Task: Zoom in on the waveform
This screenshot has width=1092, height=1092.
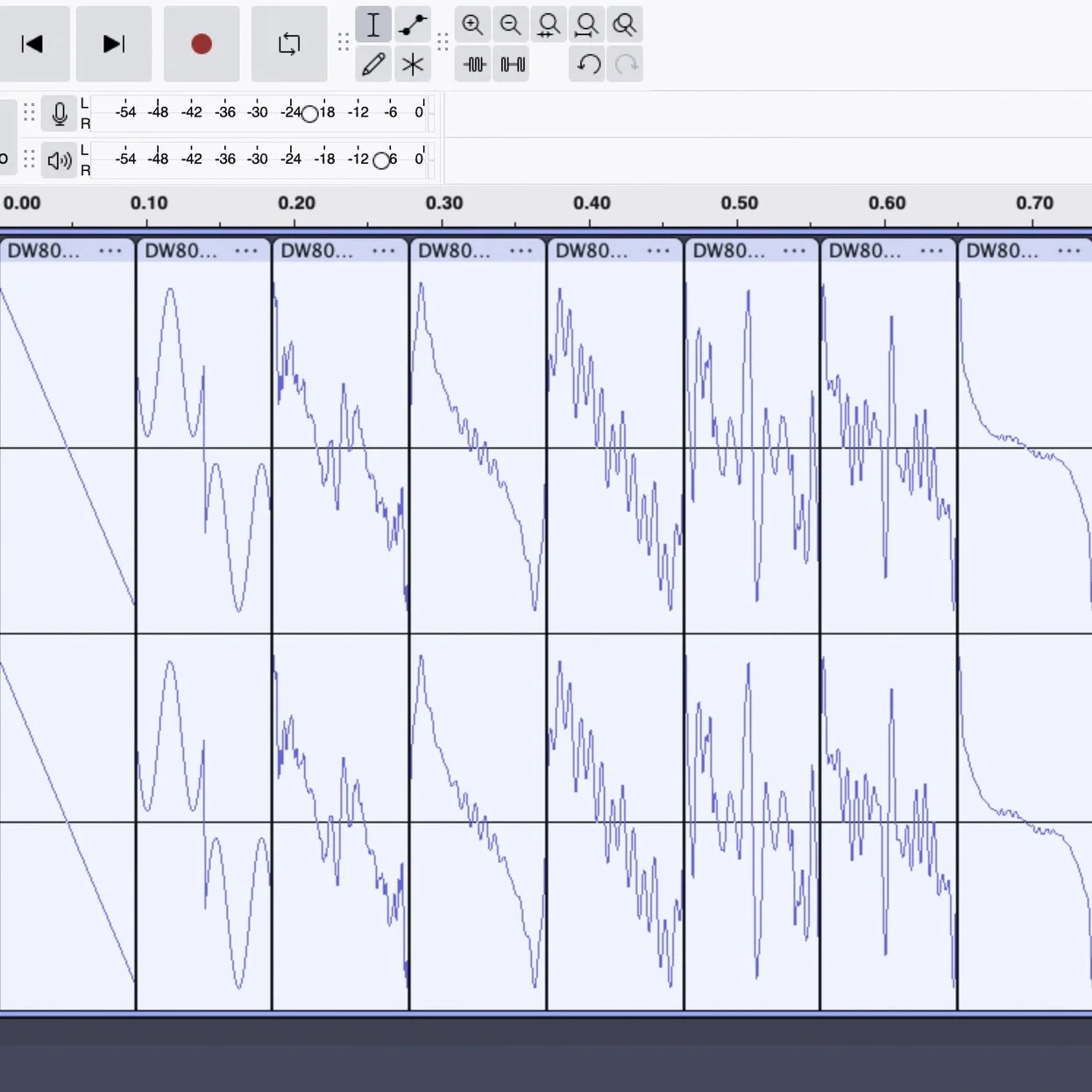Action: click(472, 25)
